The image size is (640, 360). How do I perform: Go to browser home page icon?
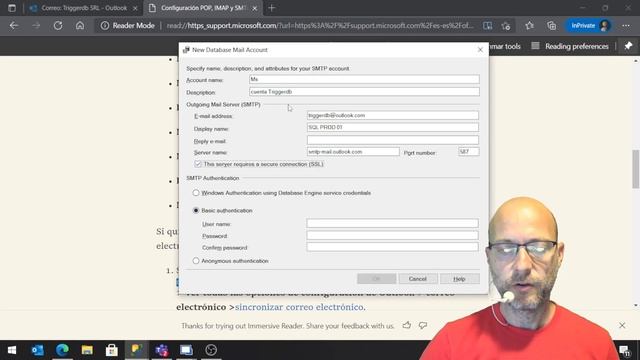coord(80,25)
